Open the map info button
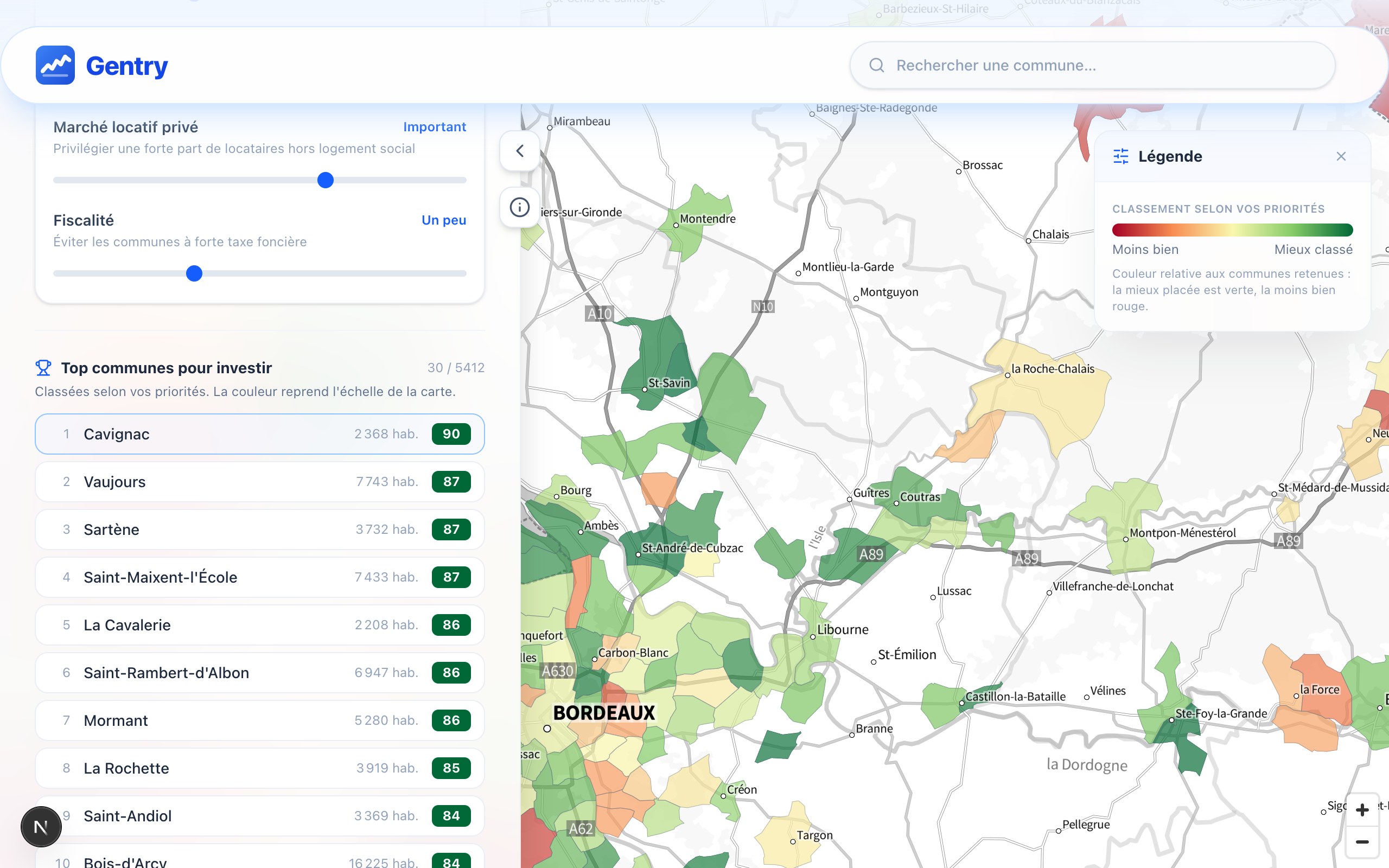Screen dimensions: 1389x868 click(519, 207)
